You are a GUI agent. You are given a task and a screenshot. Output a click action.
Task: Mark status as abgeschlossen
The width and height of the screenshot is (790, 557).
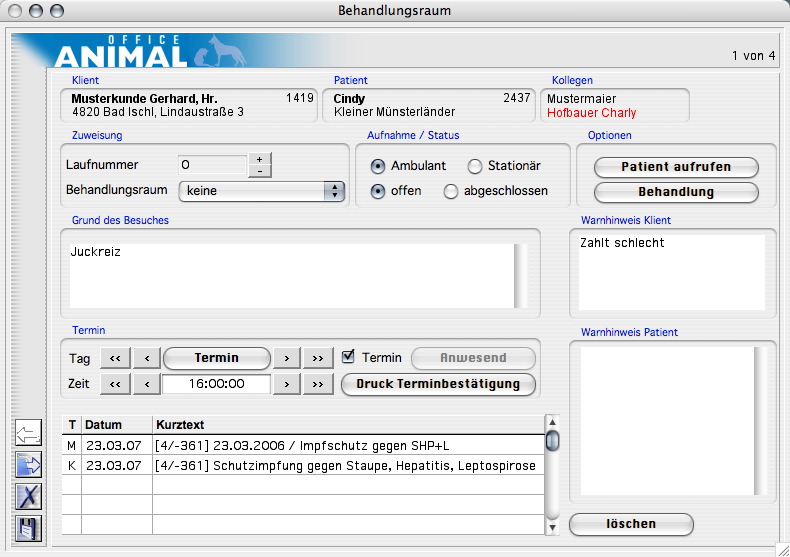pos(451,191)
